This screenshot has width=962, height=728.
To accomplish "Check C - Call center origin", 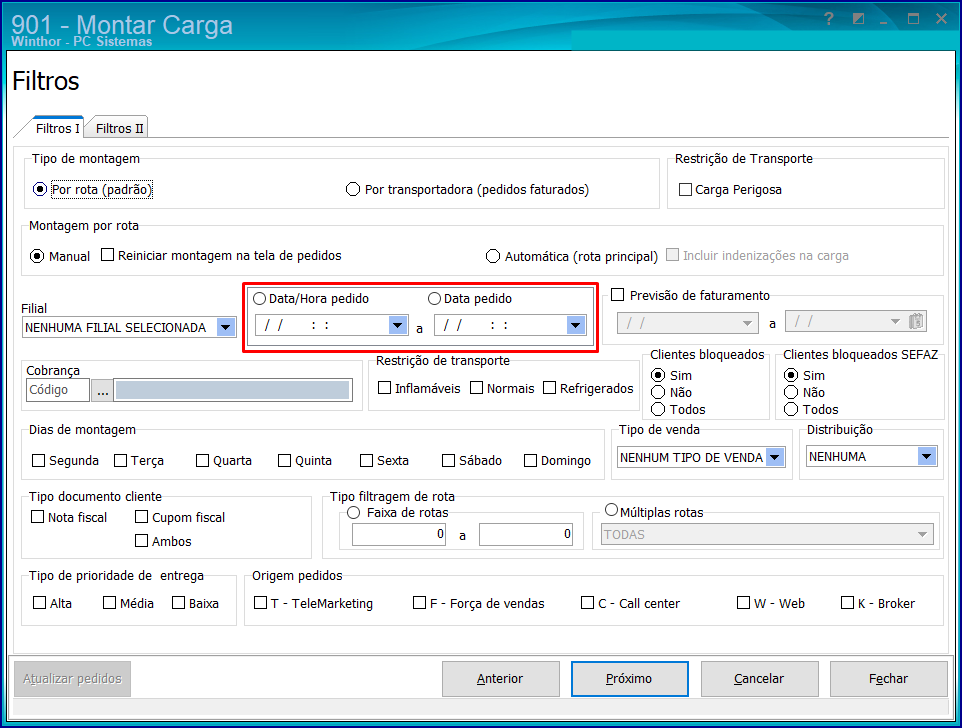I will tap(587, 603).
